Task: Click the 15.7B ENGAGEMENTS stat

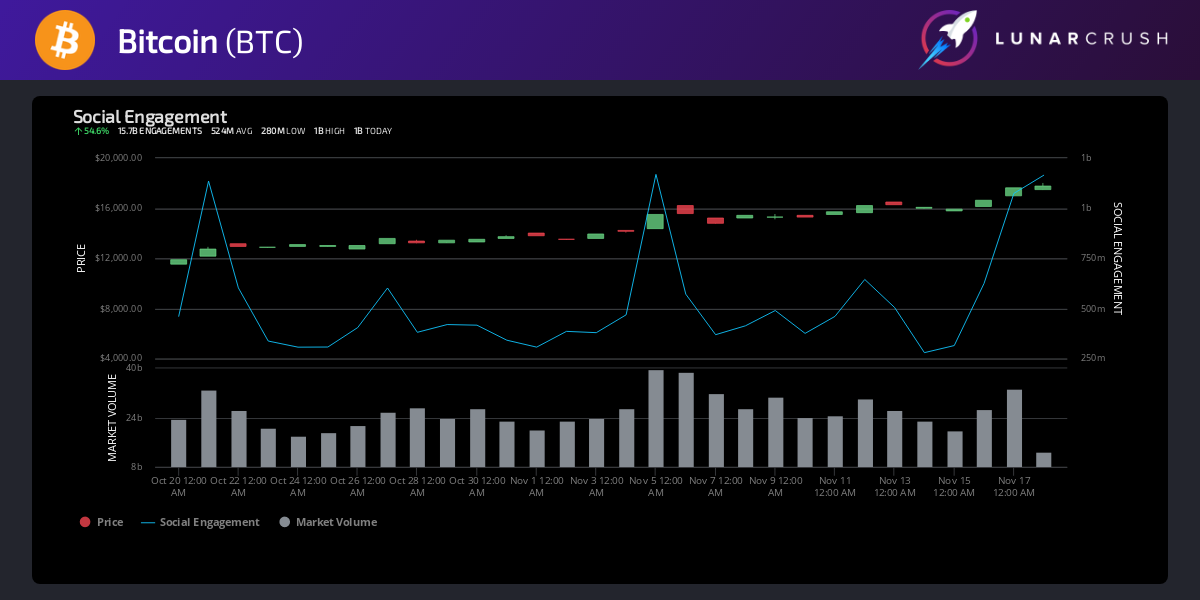Action: coord(160,131)
